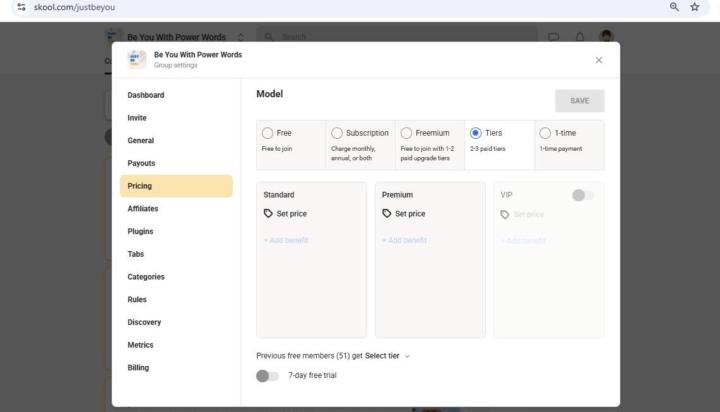Add a benefit to the Standard tier
720x412 pixels.
(x=286, y=240)
